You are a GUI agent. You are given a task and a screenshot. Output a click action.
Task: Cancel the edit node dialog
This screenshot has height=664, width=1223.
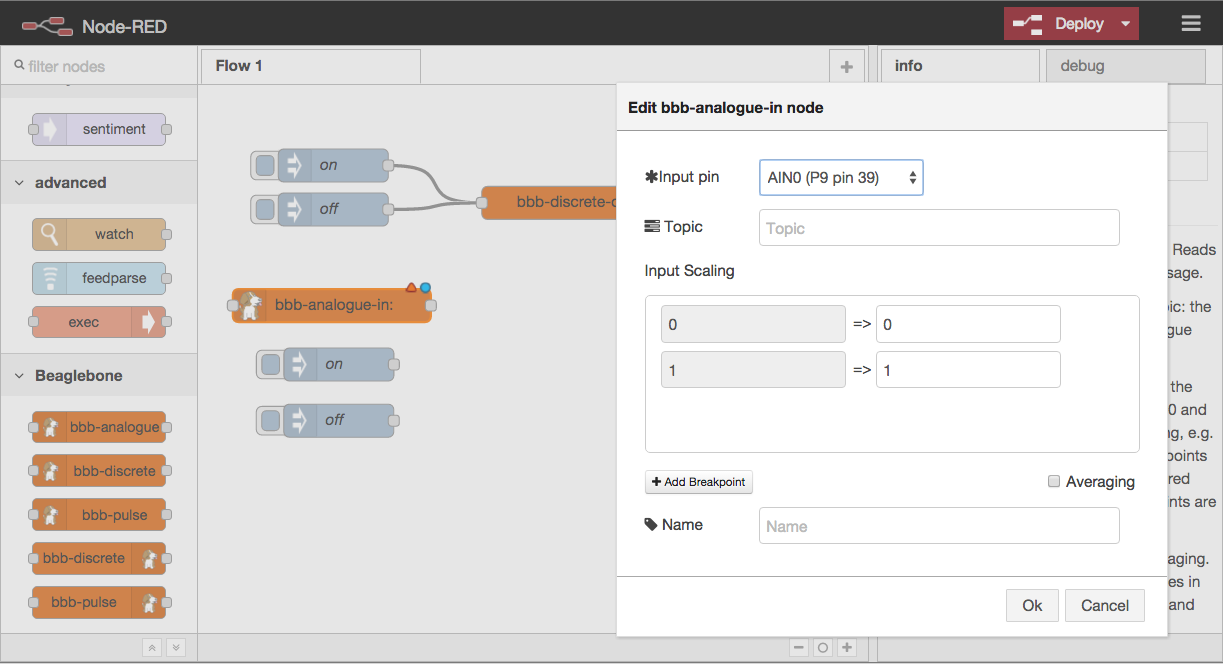pos(1105,605)
